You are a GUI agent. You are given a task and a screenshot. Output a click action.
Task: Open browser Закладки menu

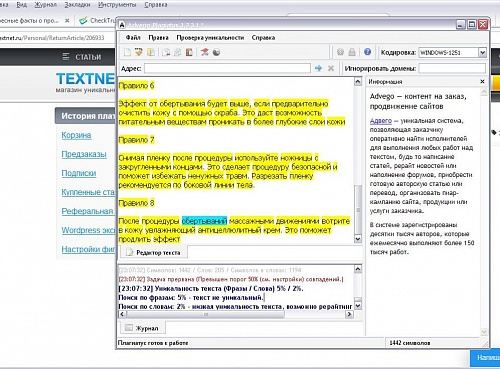(x=77, y=5)
